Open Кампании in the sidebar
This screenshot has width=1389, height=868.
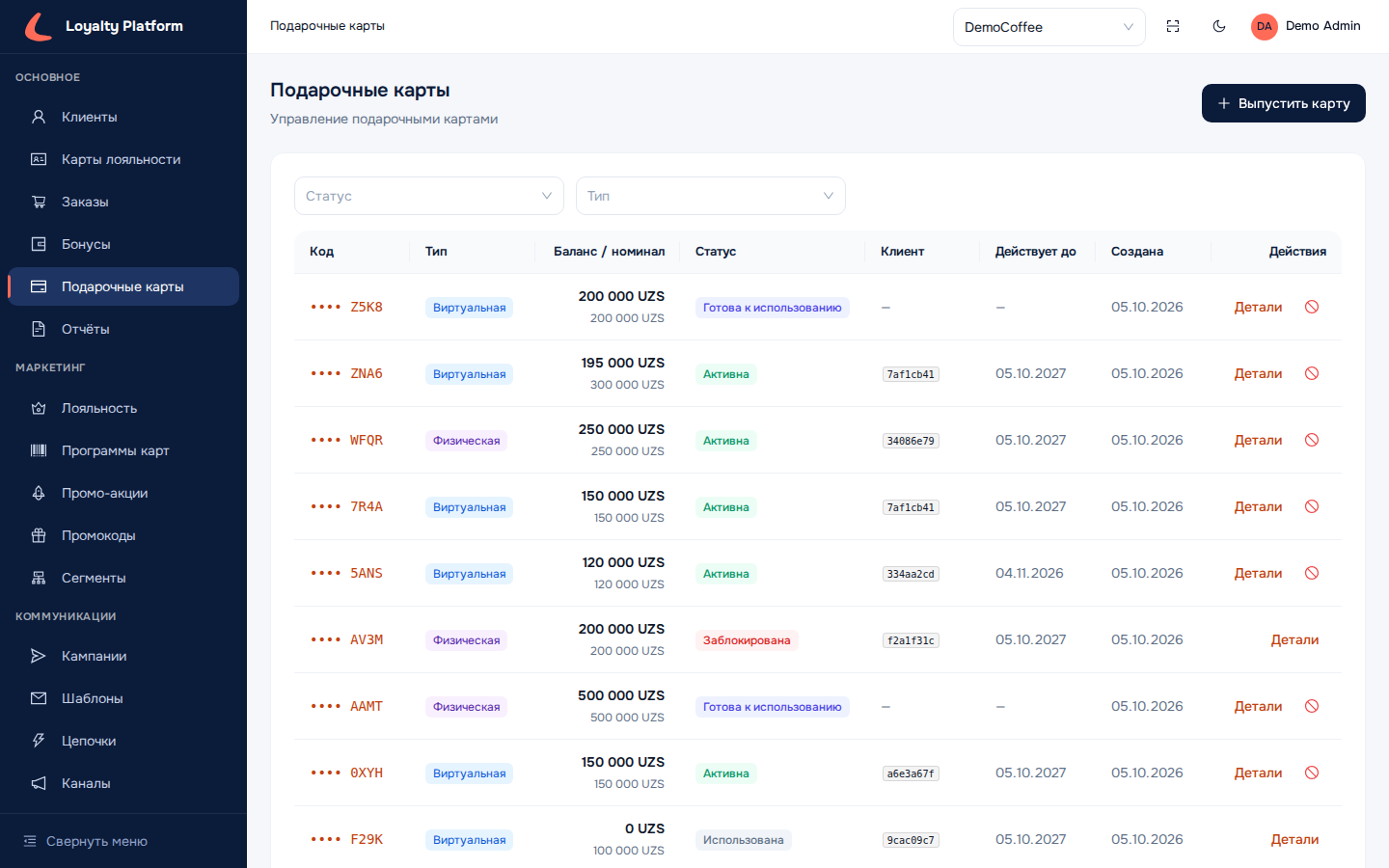click(x=123, y=656)
